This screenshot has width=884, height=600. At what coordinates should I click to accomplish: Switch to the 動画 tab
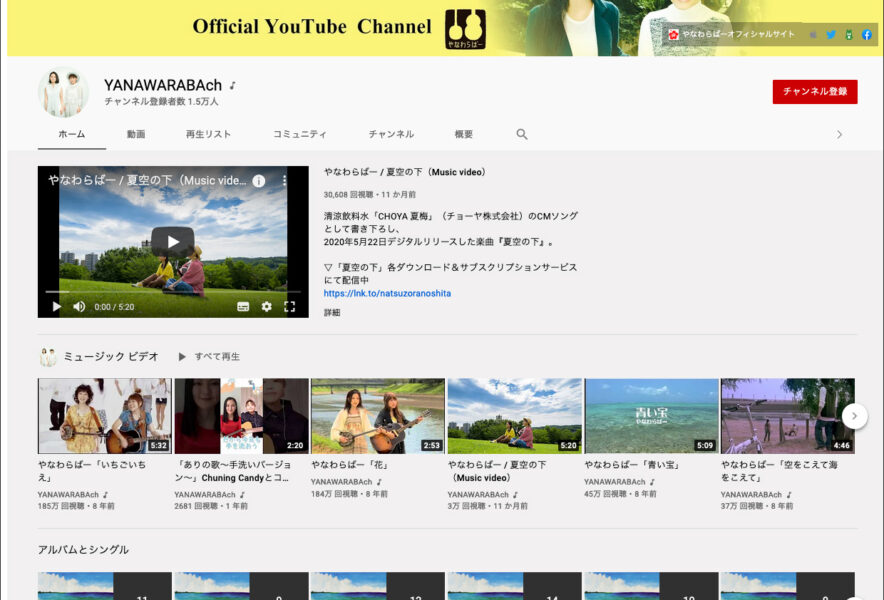(136, 134)
